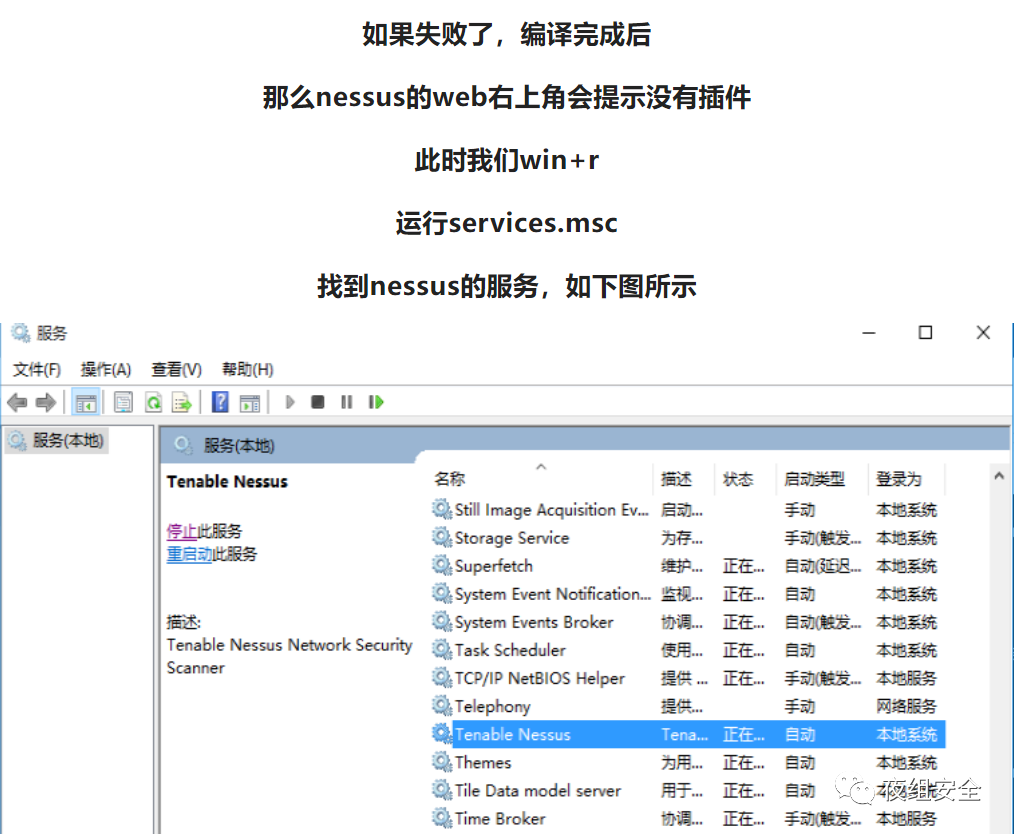Viewport: 1014px width, 834px height.
Task: Sort by the 描述 column header
Action: (x=676, y=479)
